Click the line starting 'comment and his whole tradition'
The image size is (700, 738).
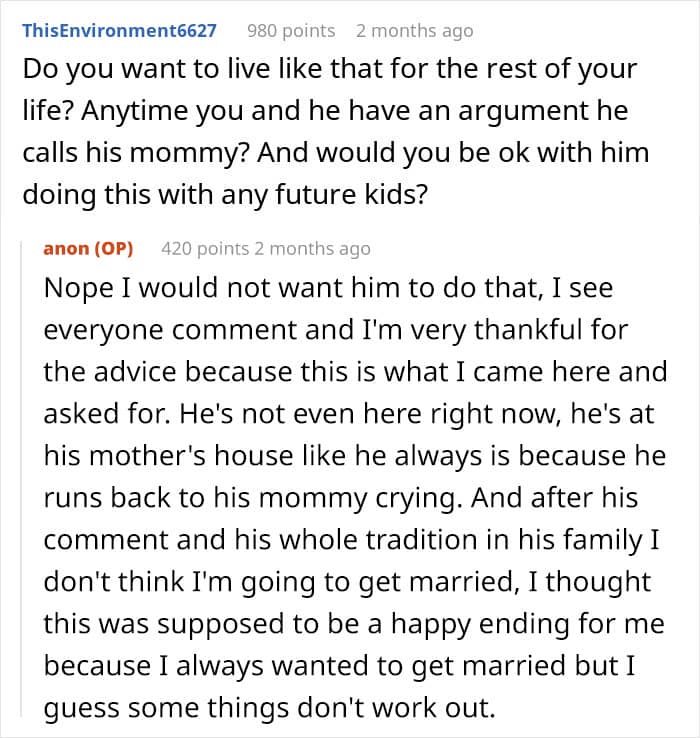point(348,540)
